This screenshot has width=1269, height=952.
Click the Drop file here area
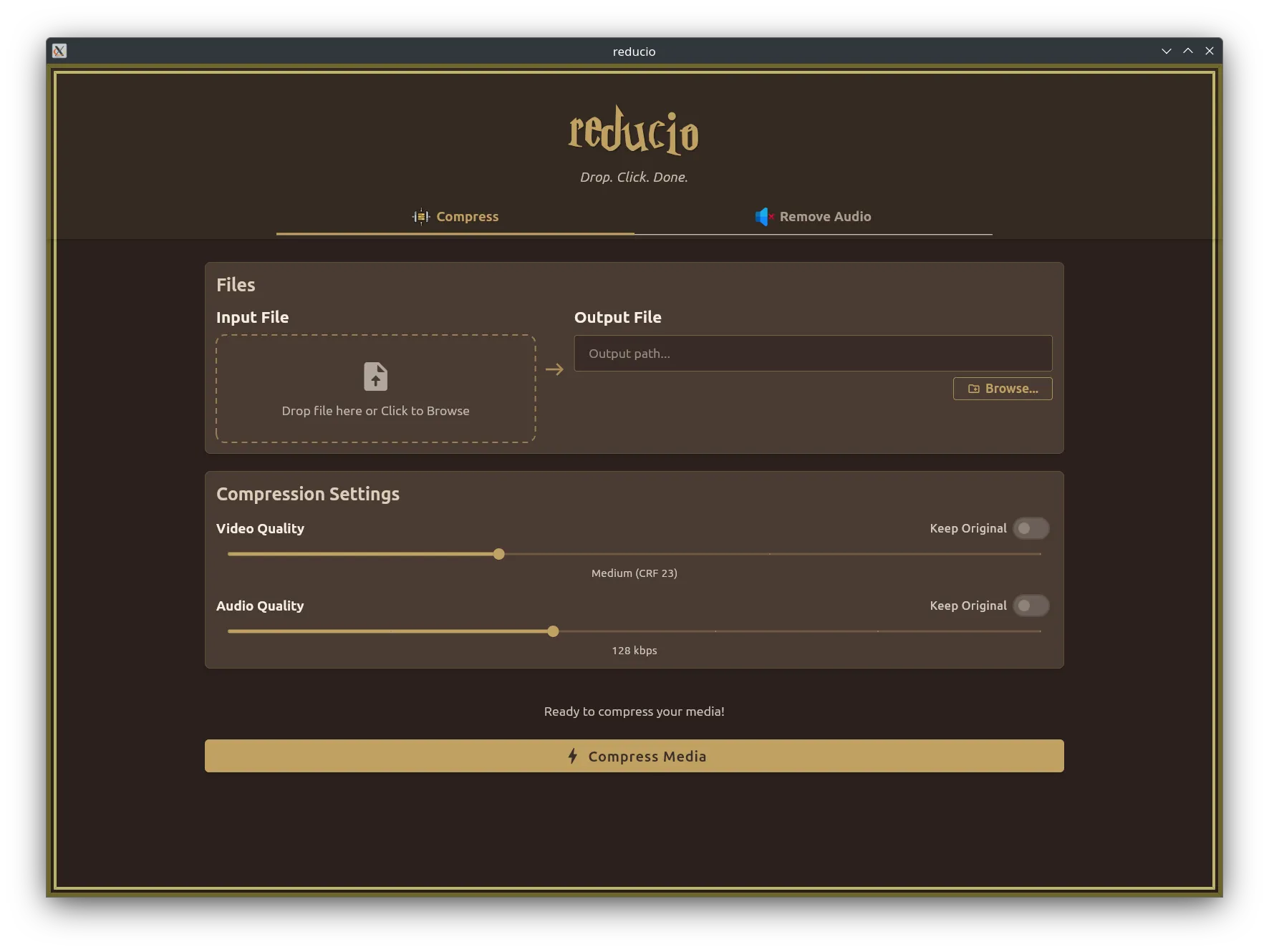pyautogui.click(x=376, y=389)
